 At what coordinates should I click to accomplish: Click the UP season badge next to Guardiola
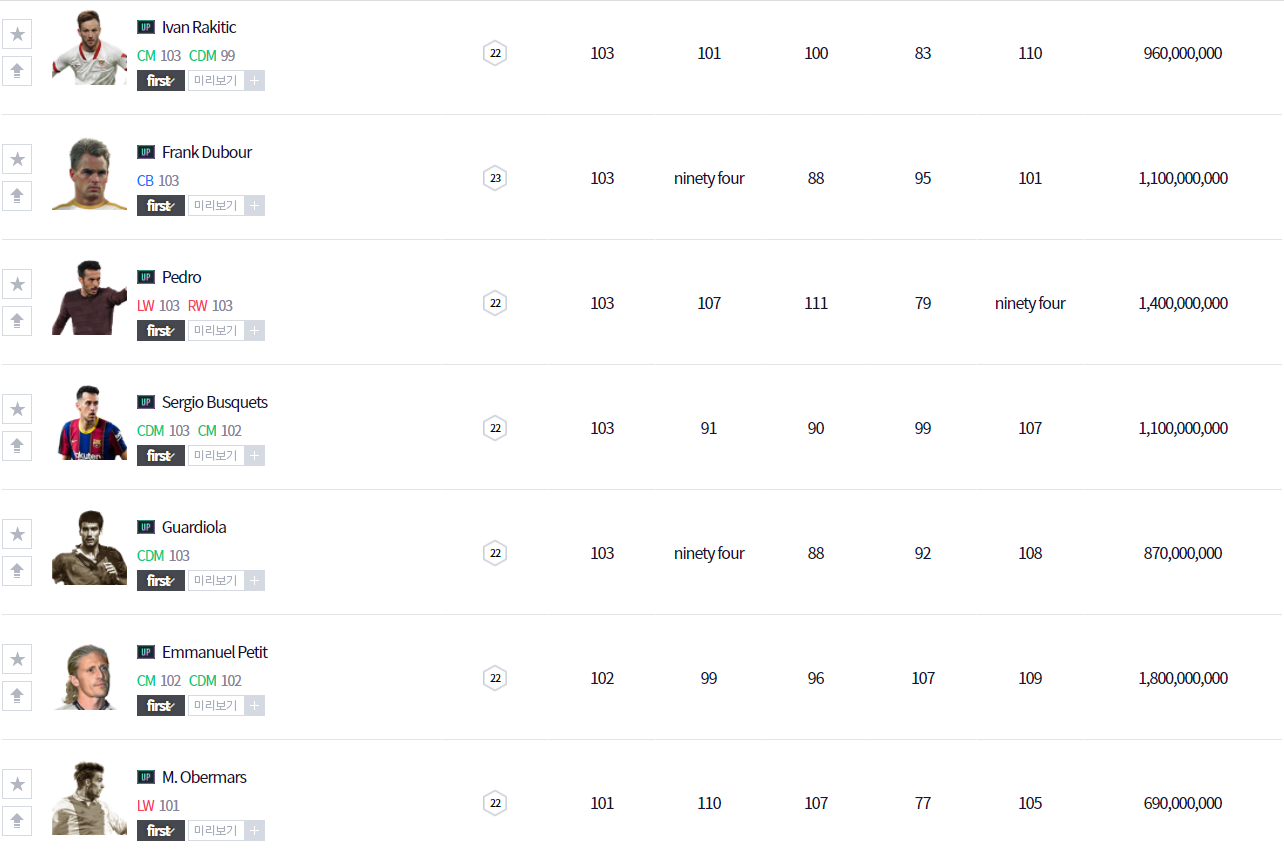pos(146,527)
